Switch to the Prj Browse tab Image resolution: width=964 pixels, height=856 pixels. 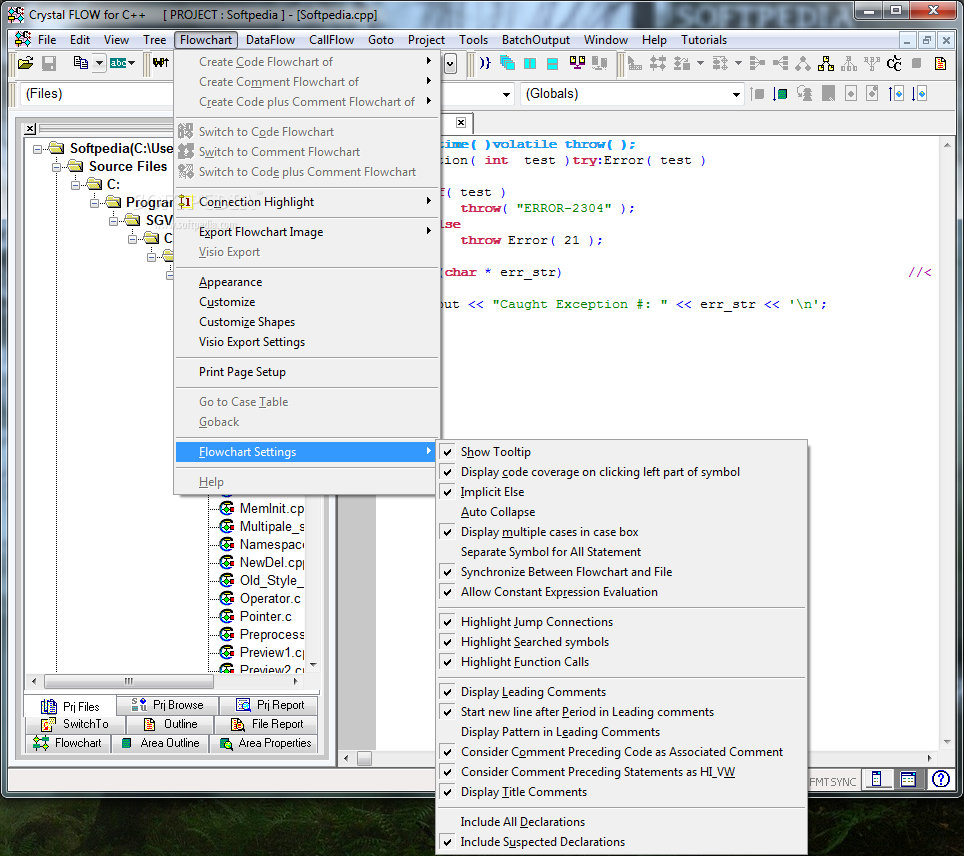167,705
